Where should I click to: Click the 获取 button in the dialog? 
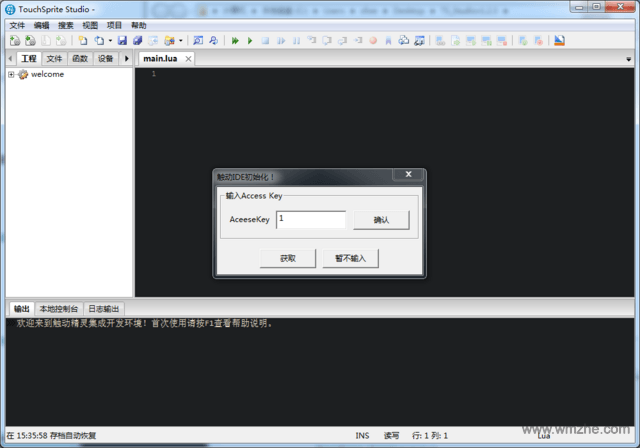coord(288,258)
